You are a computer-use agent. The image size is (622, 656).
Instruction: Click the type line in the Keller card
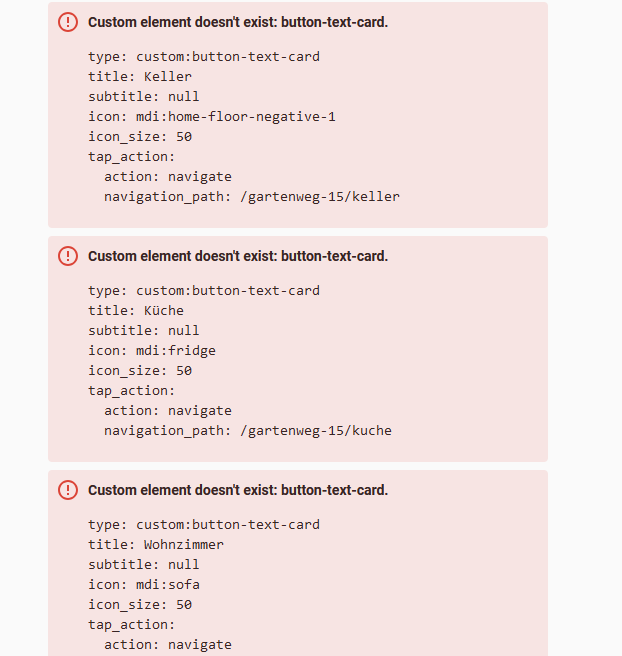click(204, 56)
